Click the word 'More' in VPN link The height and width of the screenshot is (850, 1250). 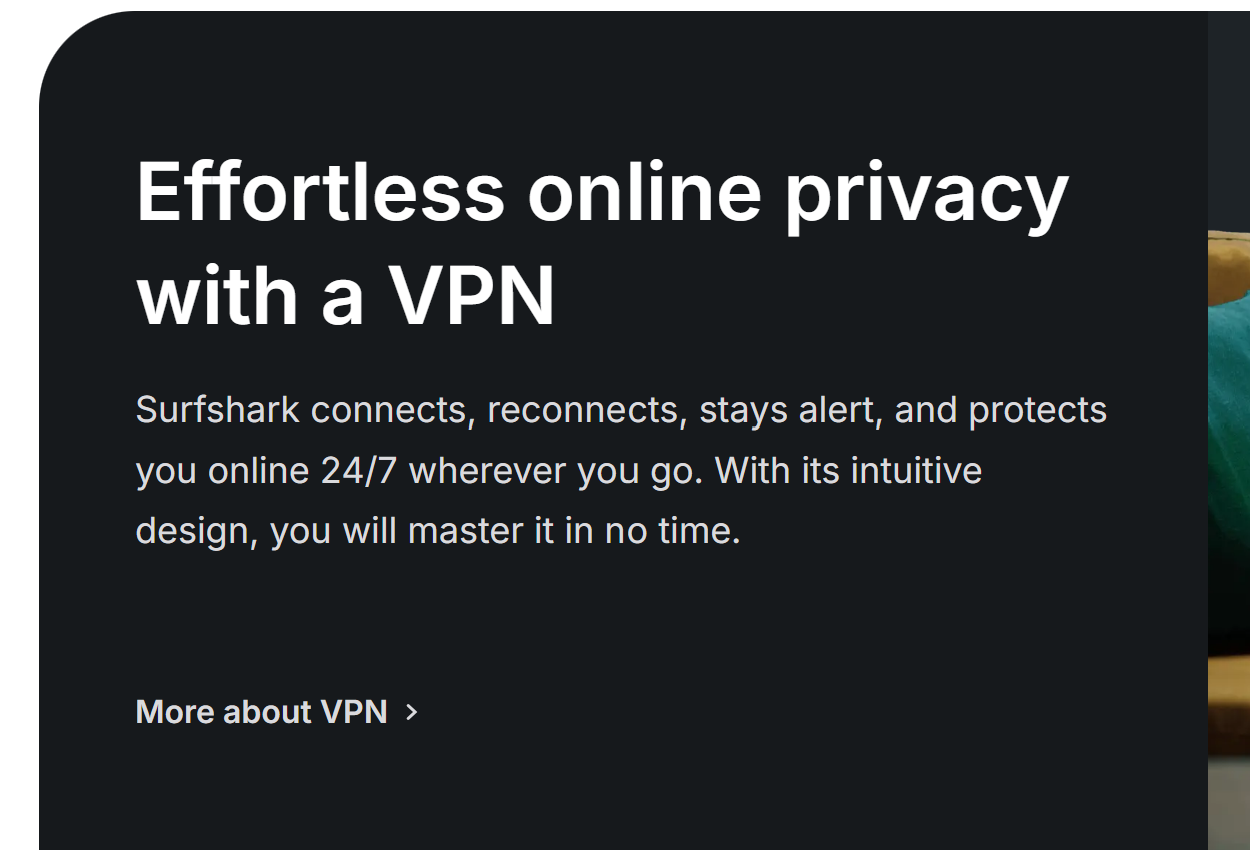[x=174, y=712]
